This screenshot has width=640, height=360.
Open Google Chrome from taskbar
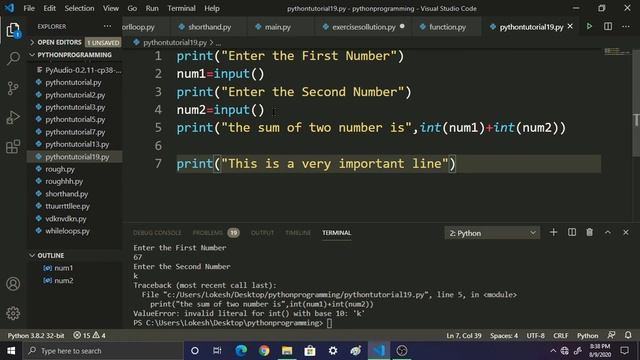pyautogui.click(x=264, y=351)
